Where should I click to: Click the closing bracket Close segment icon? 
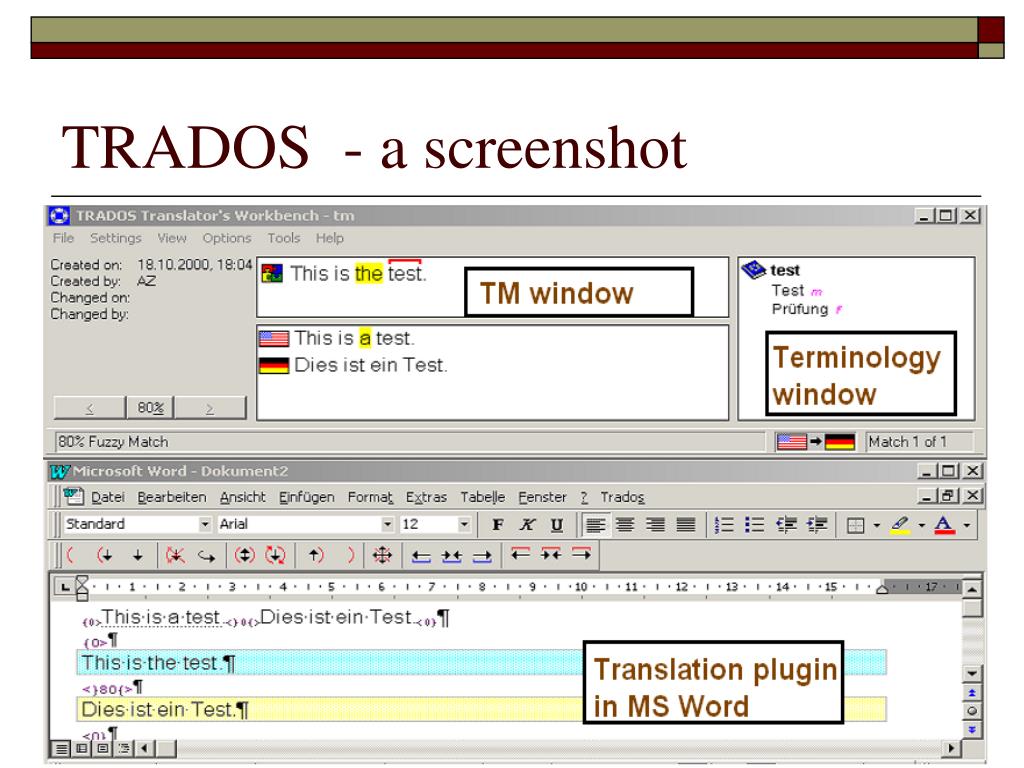click(x=350, y=556)
